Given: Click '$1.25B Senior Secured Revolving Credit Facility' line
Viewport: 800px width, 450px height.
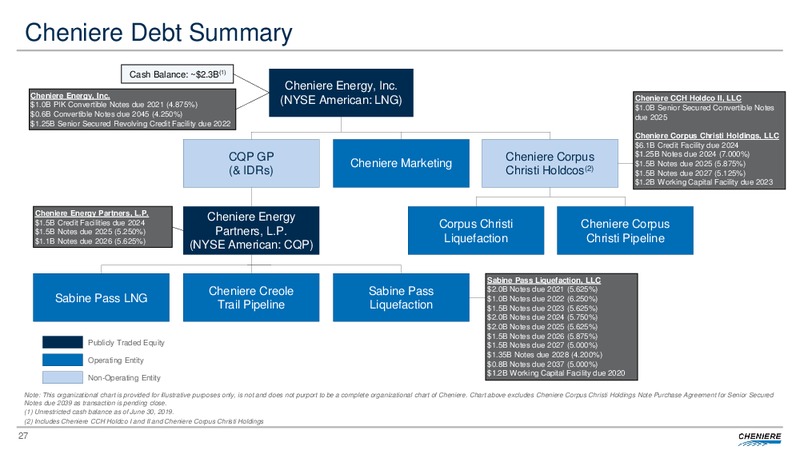Looking at the screenshot, I should point(130,123).
